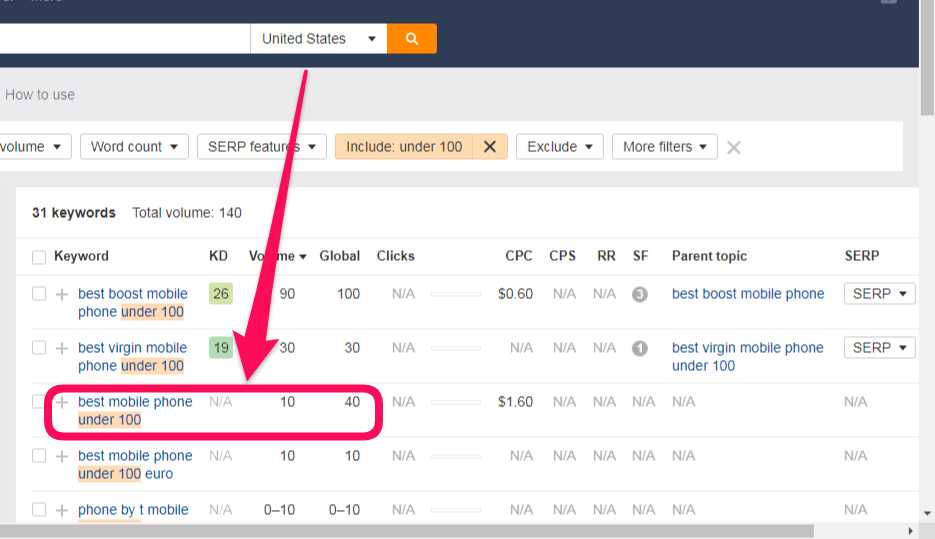Open SERP dropdown for best boost row
Image resolution: width=935 pixels, height=539 pixels.
879,294
